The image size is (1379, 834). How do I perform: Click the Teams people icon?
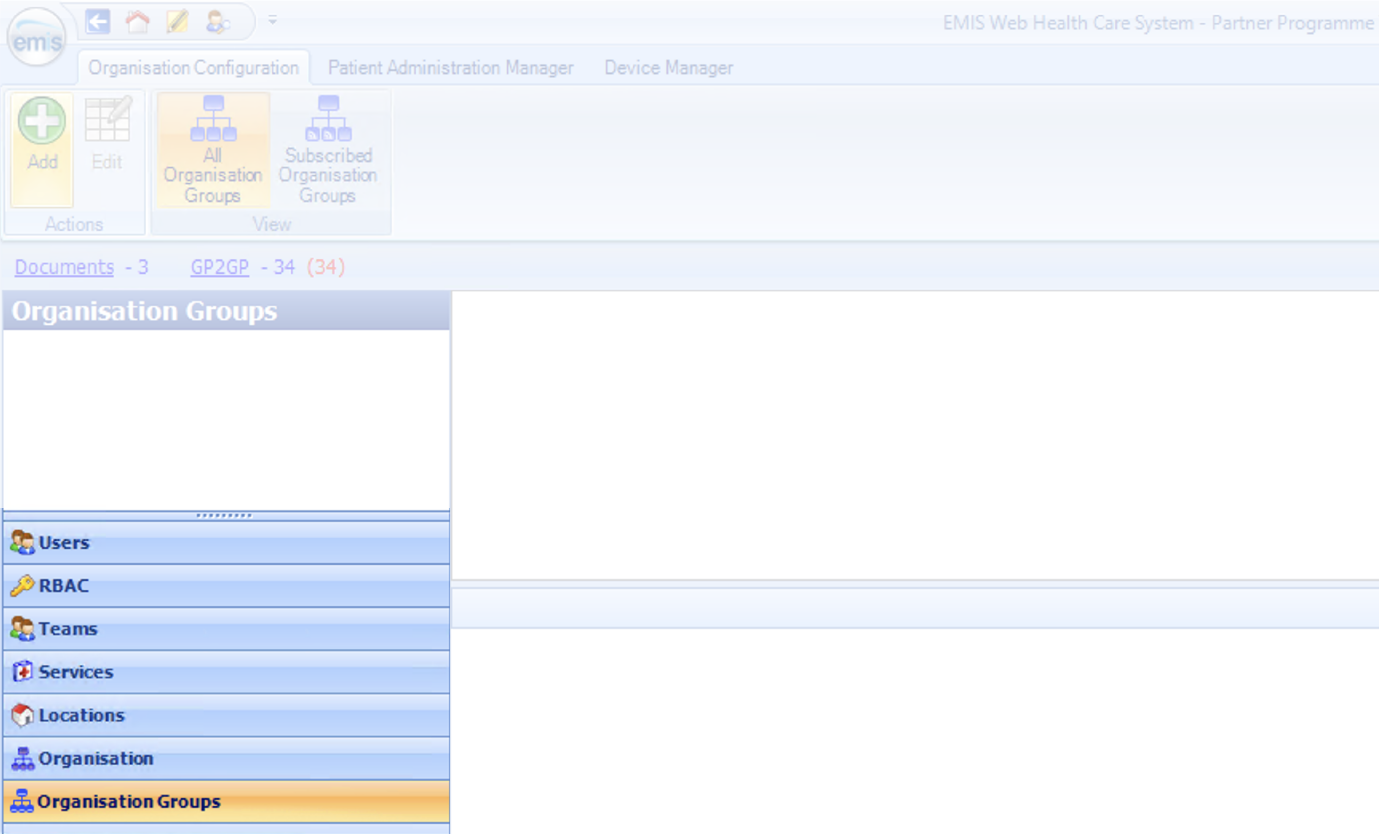22,629
